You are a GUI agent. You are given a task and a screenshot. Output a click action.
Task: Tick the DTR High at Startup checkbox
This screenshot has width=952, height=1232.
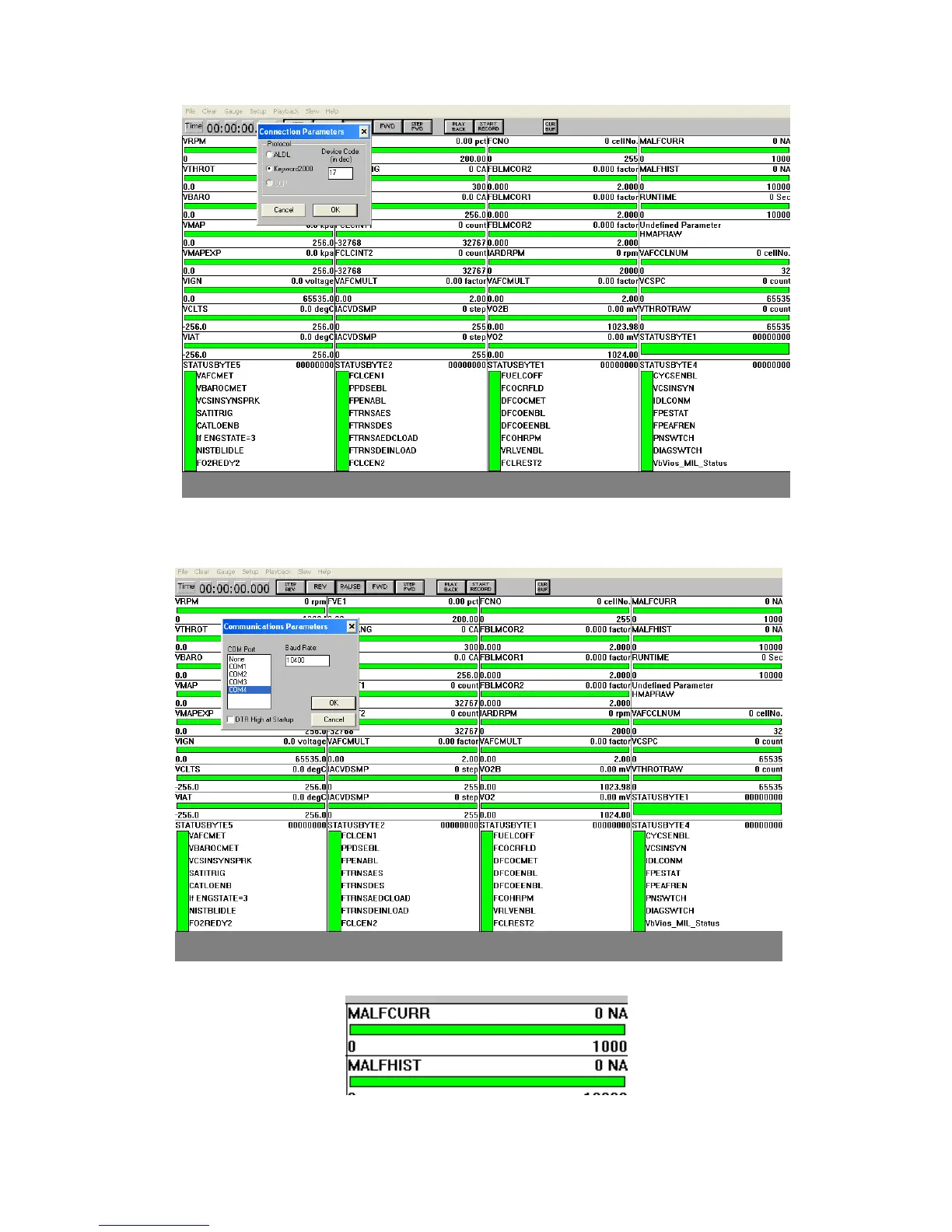(x=230, y=719)
